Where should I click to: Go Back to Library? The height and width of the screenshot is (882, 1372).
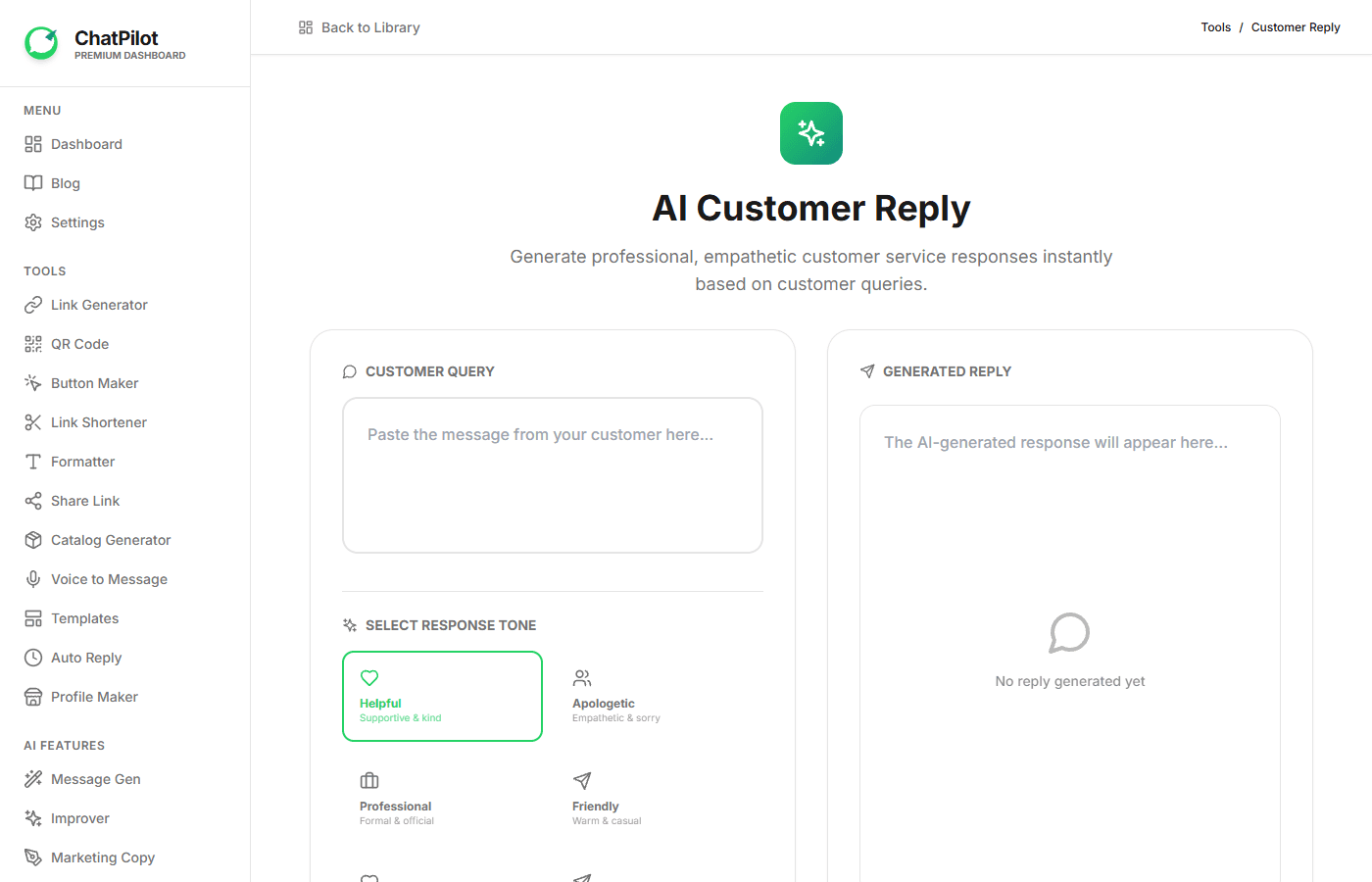click(361, 27)
